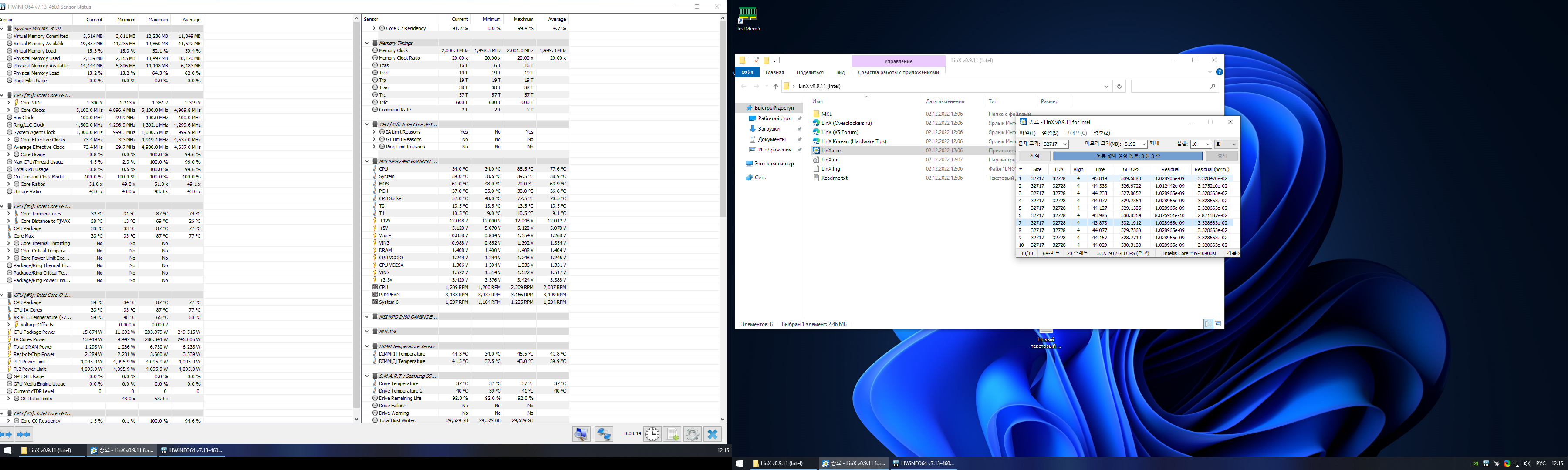Click the LinX completed progress bar

[1128, 156]
